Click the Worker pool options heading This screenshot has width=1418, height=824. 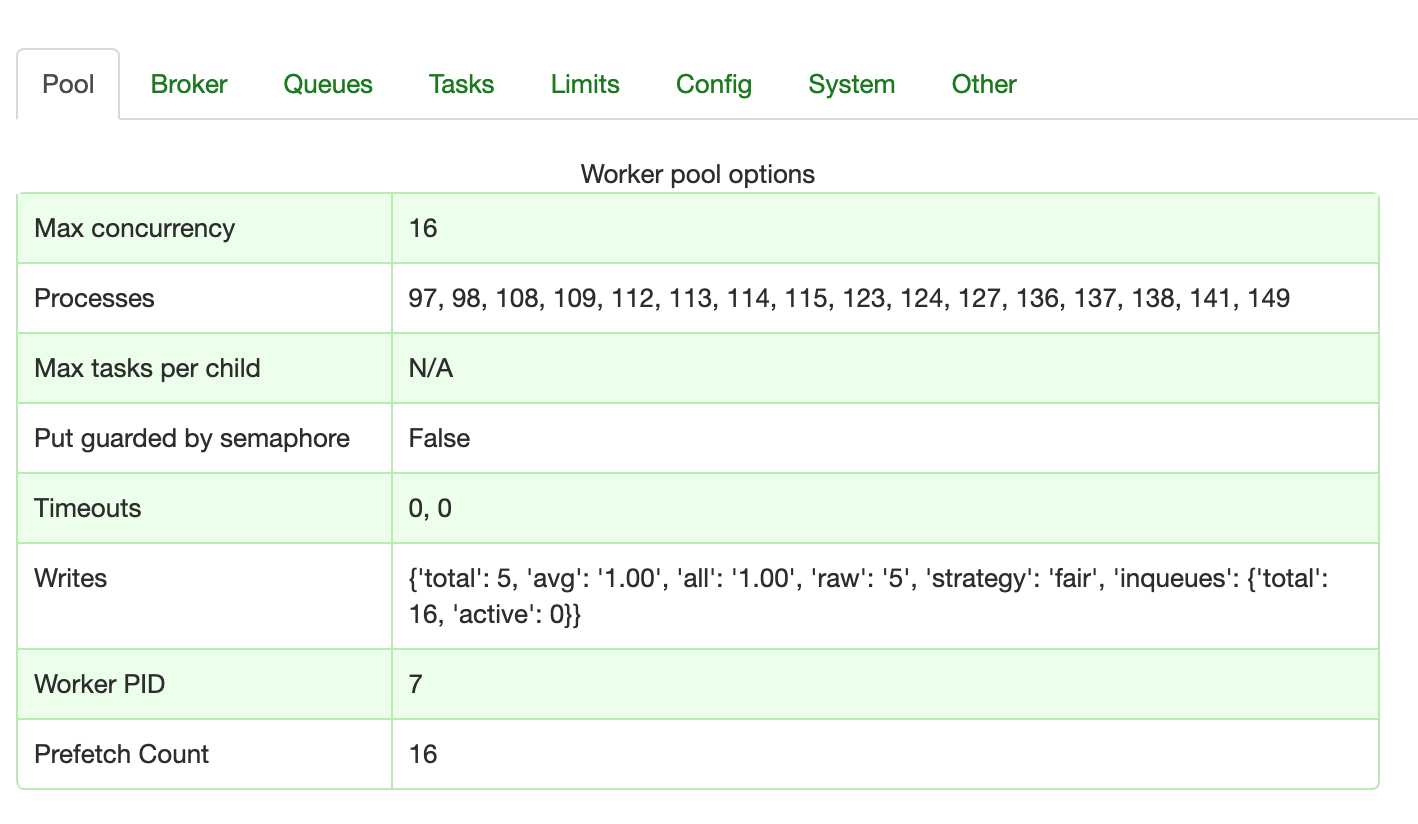(697, 174)
